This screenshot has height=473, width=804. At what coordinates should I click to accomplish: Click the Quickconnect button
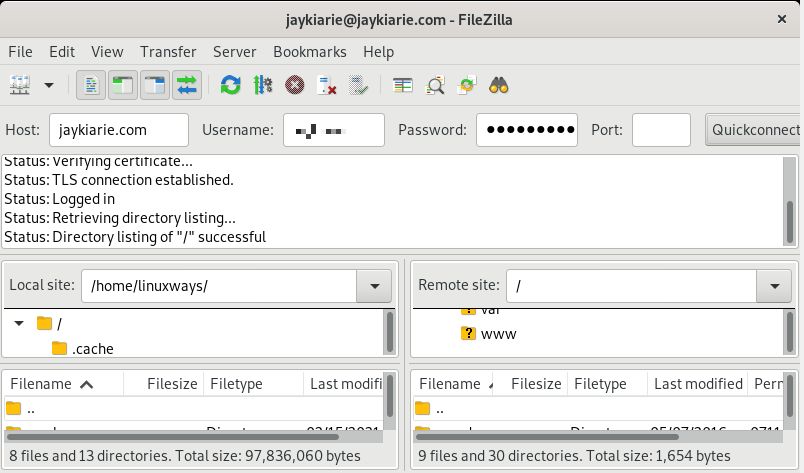click(x=753, y=130)
